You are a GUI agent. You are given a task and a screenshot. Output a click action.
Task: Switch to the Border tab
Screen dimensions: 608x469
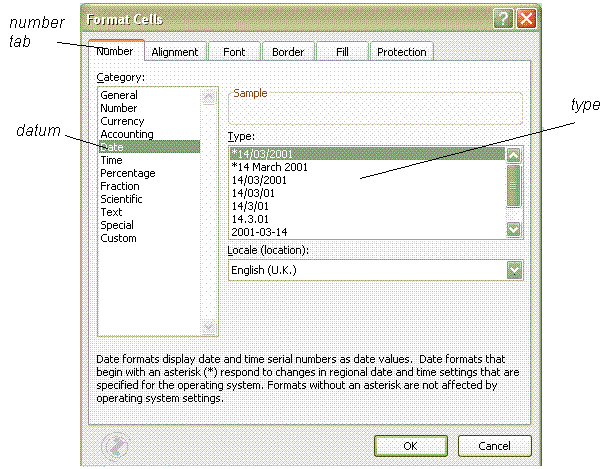pos(288,52)
